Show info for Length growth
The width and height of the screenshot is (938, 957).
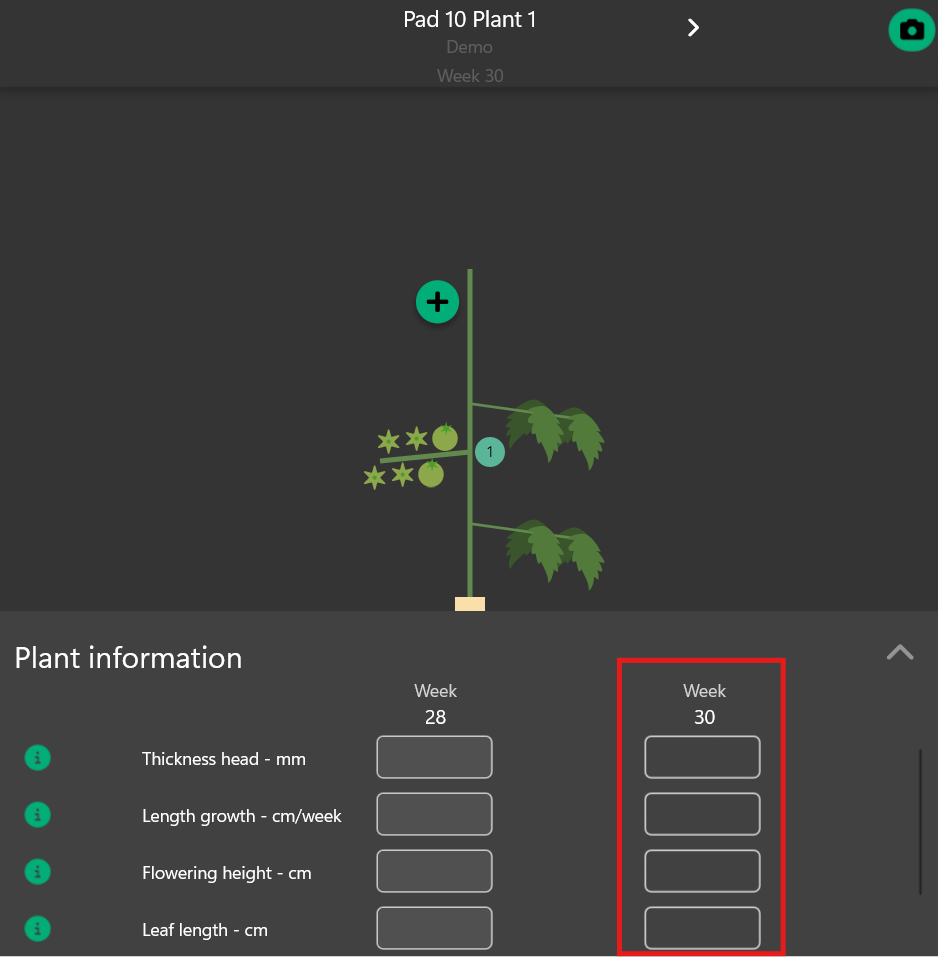tap(37, 815)
